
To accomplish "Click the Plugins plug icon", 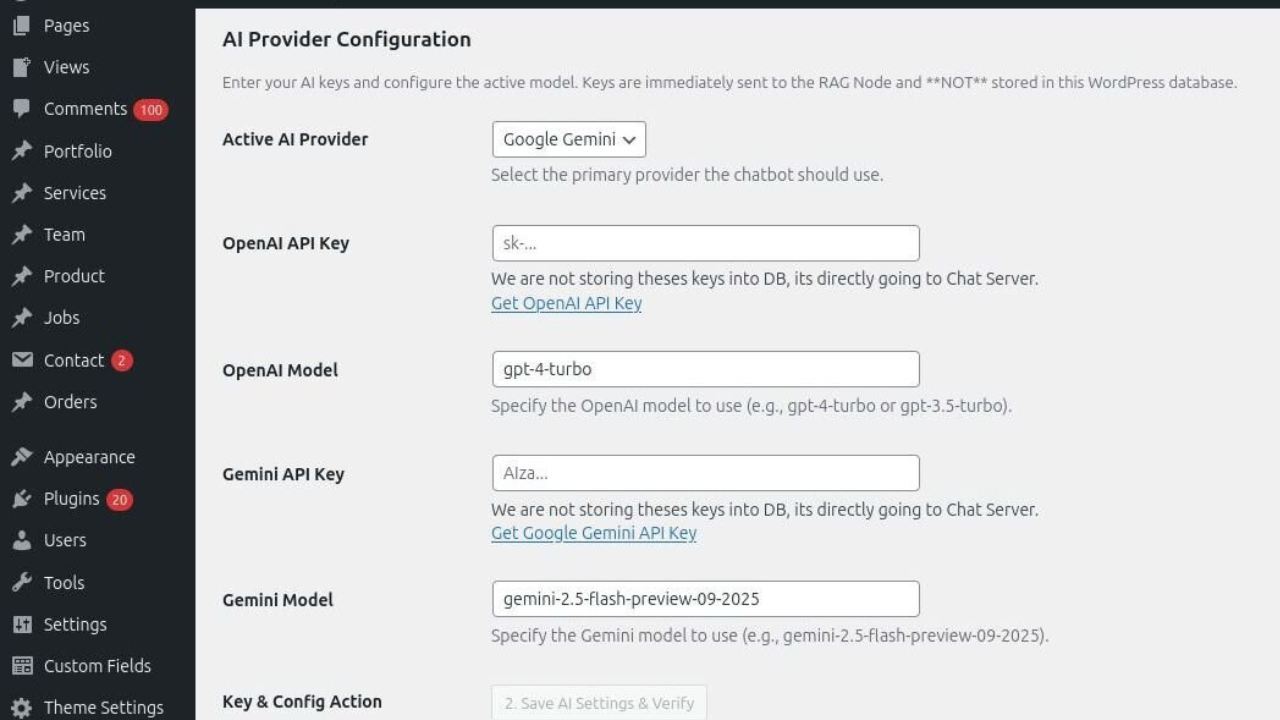I will (x=22, y=499).
